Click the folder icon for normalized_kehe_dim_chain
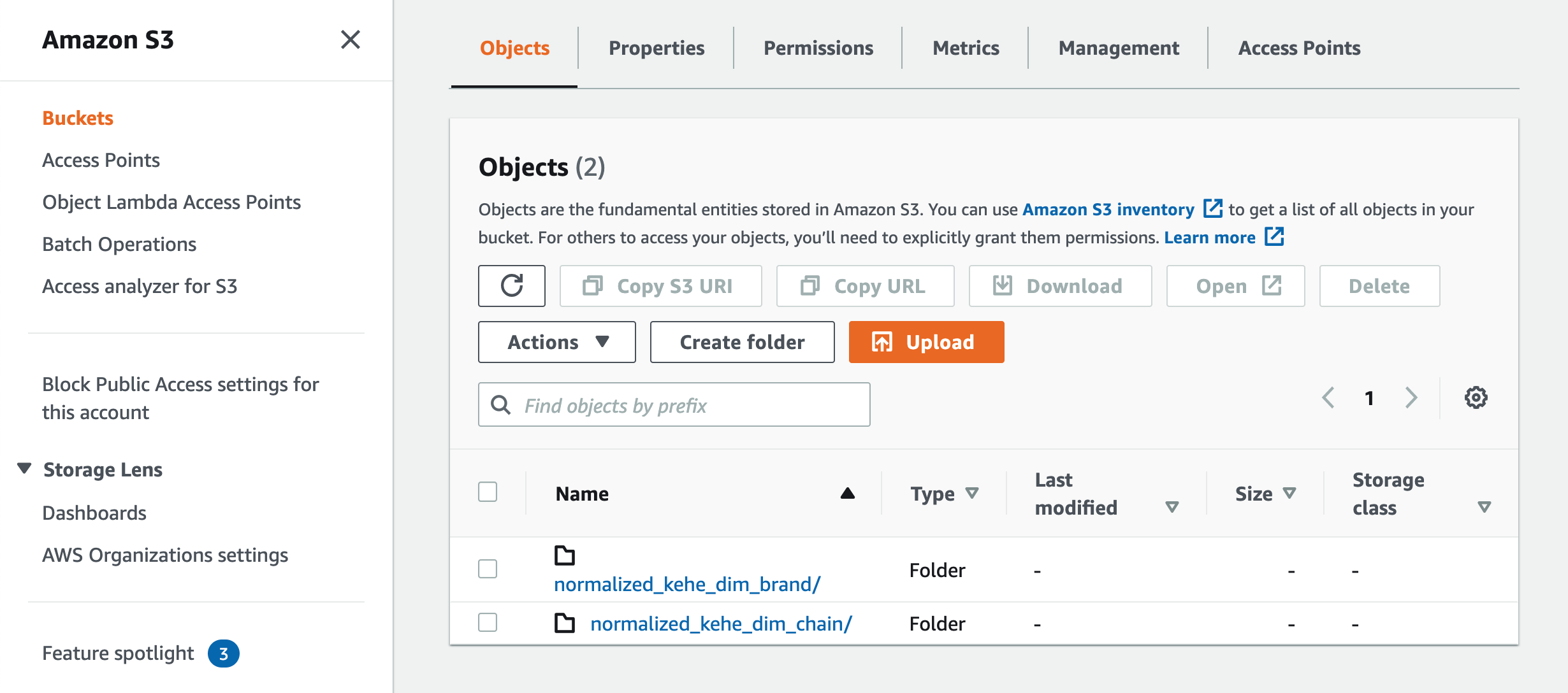The height and width of the screenshot is (693, 1568). (x=564, y=623)
